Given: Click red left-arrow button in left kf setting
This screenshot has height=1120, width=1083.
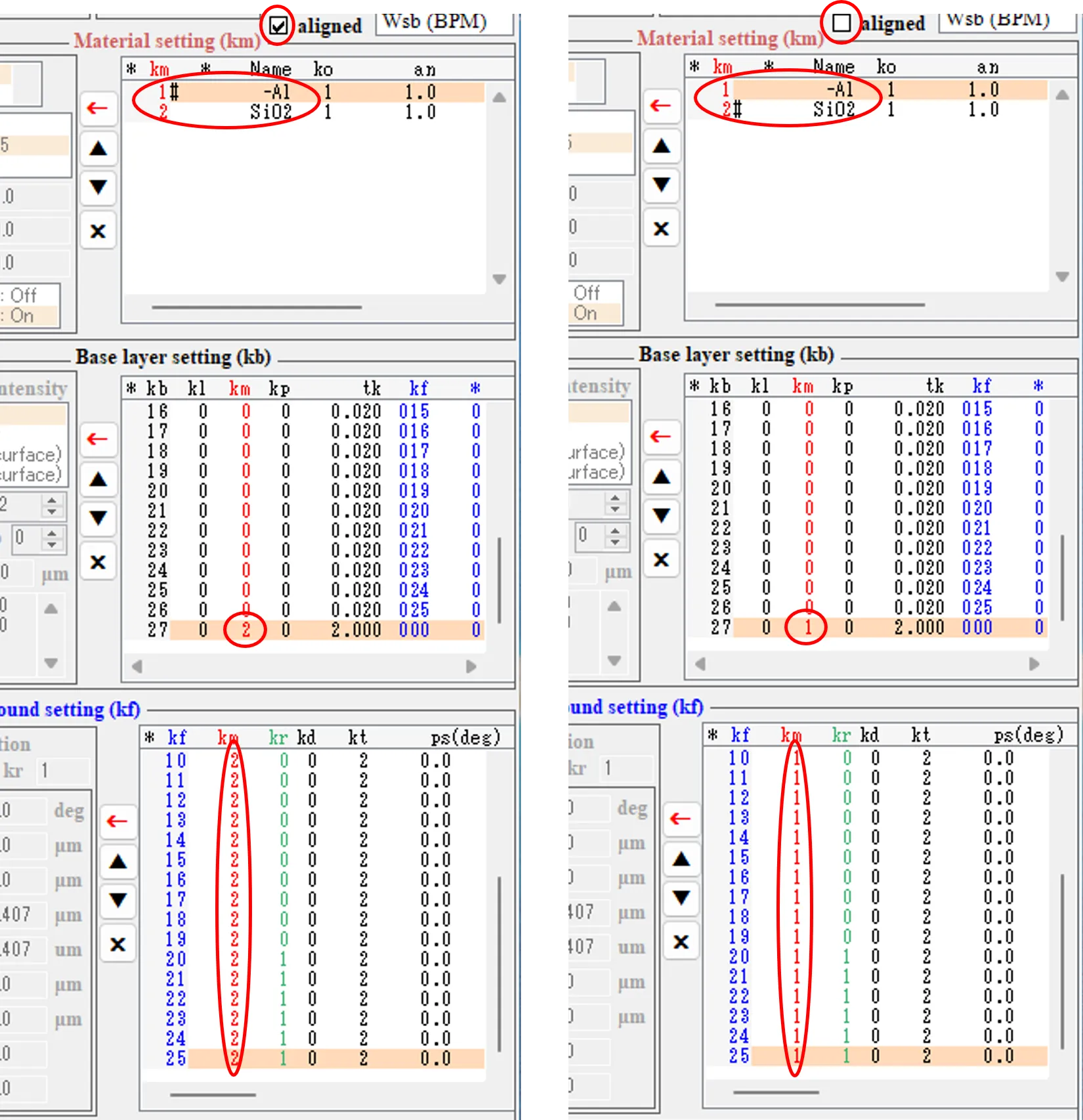Looking at the screenshot, I should (117, 821).
